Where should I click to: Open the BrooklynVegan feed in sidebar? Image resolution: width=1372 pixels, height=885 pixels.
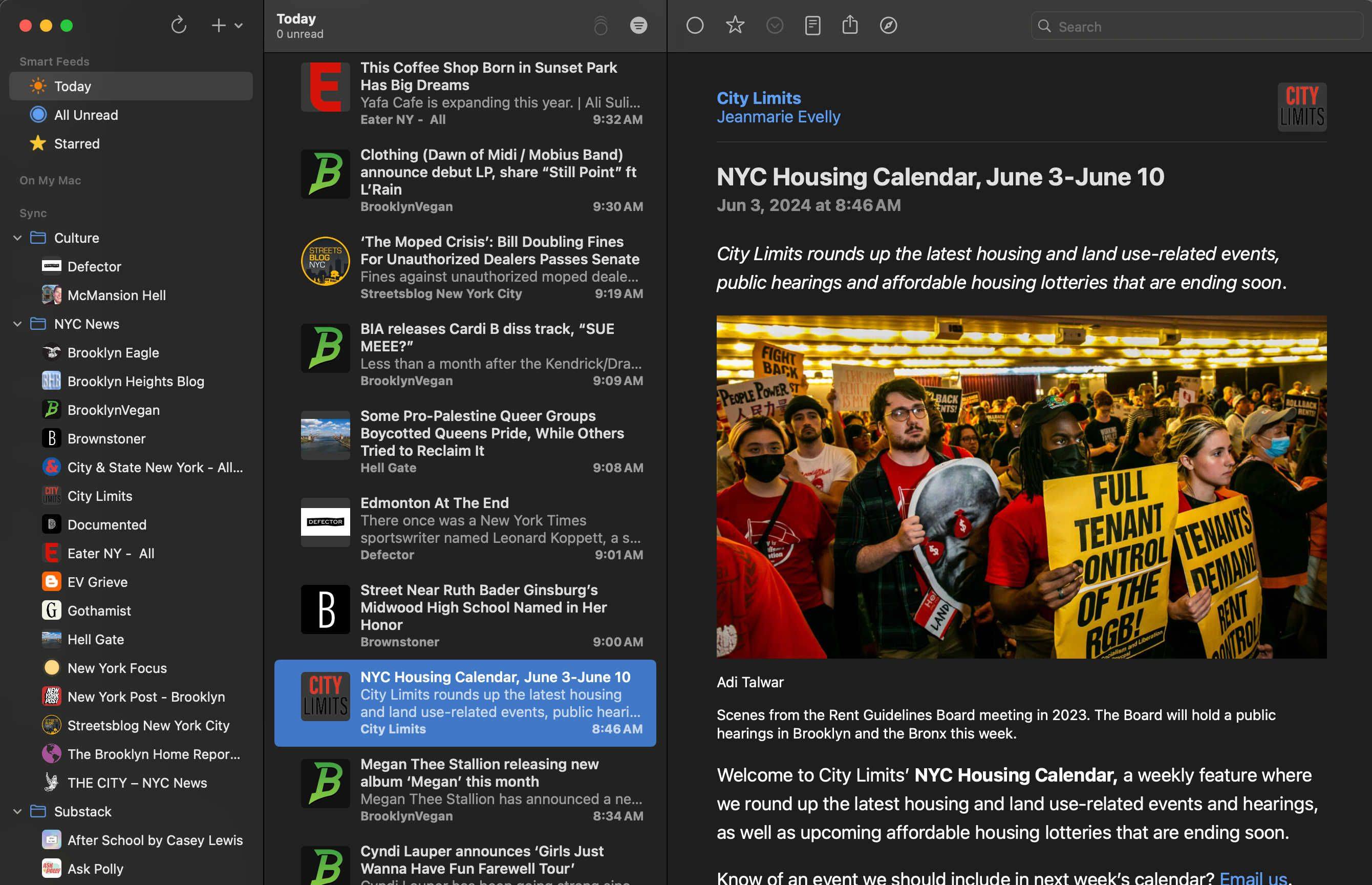[131, 410]
